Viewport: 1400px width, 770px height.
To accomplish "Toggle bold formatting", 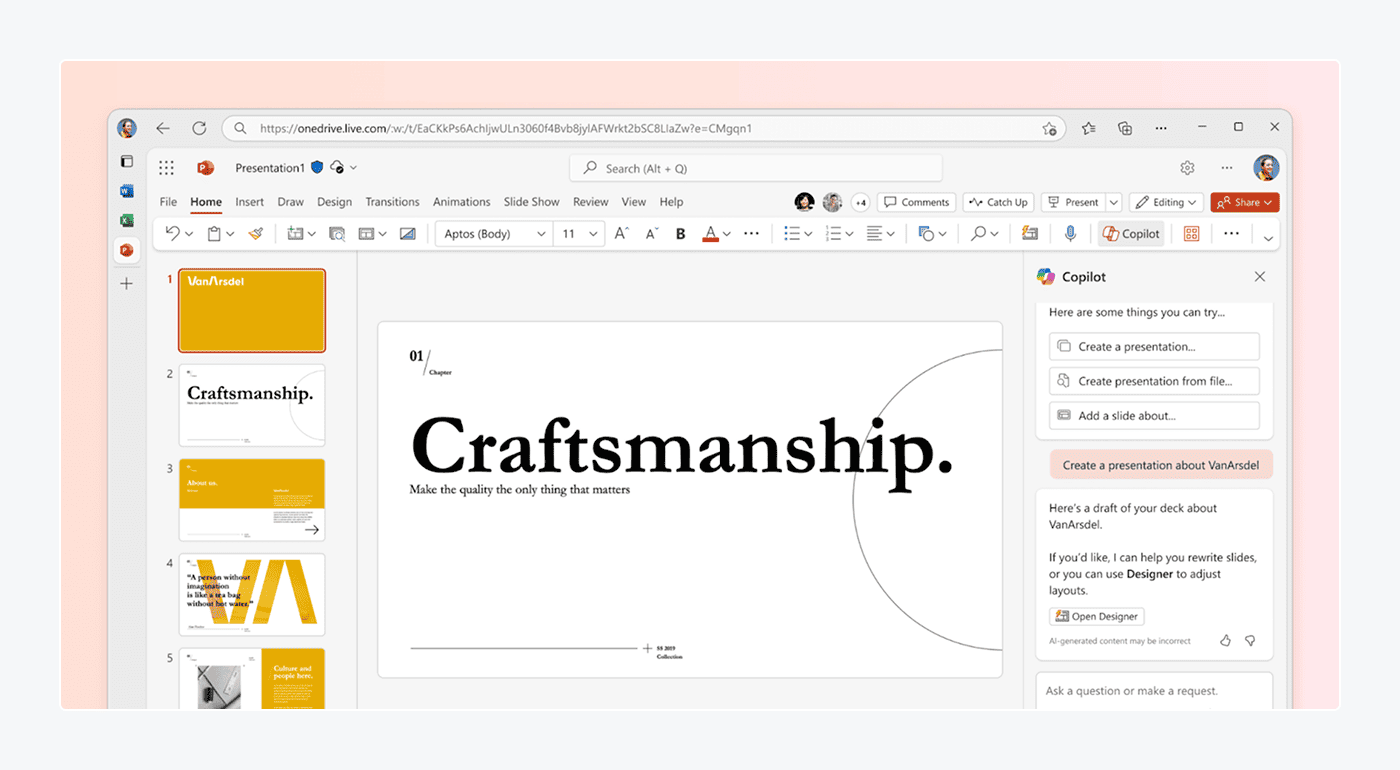I will 681,234.
